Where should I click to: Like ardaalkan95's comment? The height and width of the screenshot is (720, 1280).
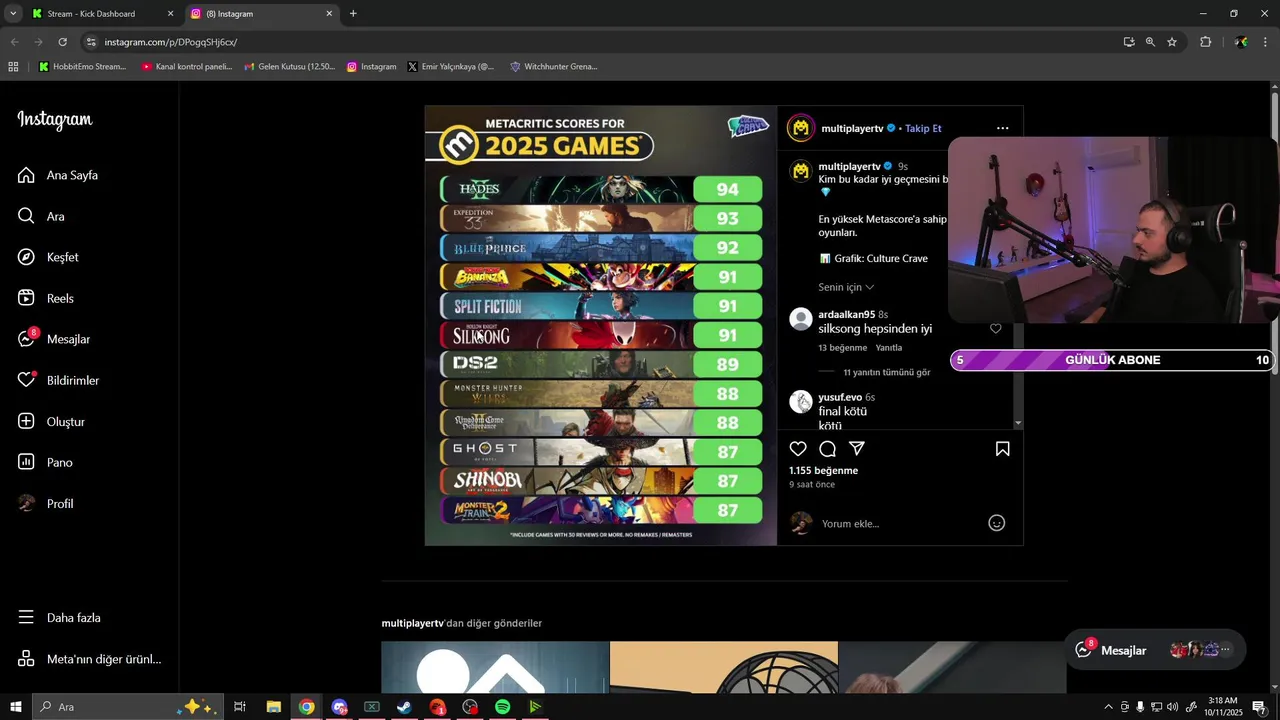[x=995, y=328]
